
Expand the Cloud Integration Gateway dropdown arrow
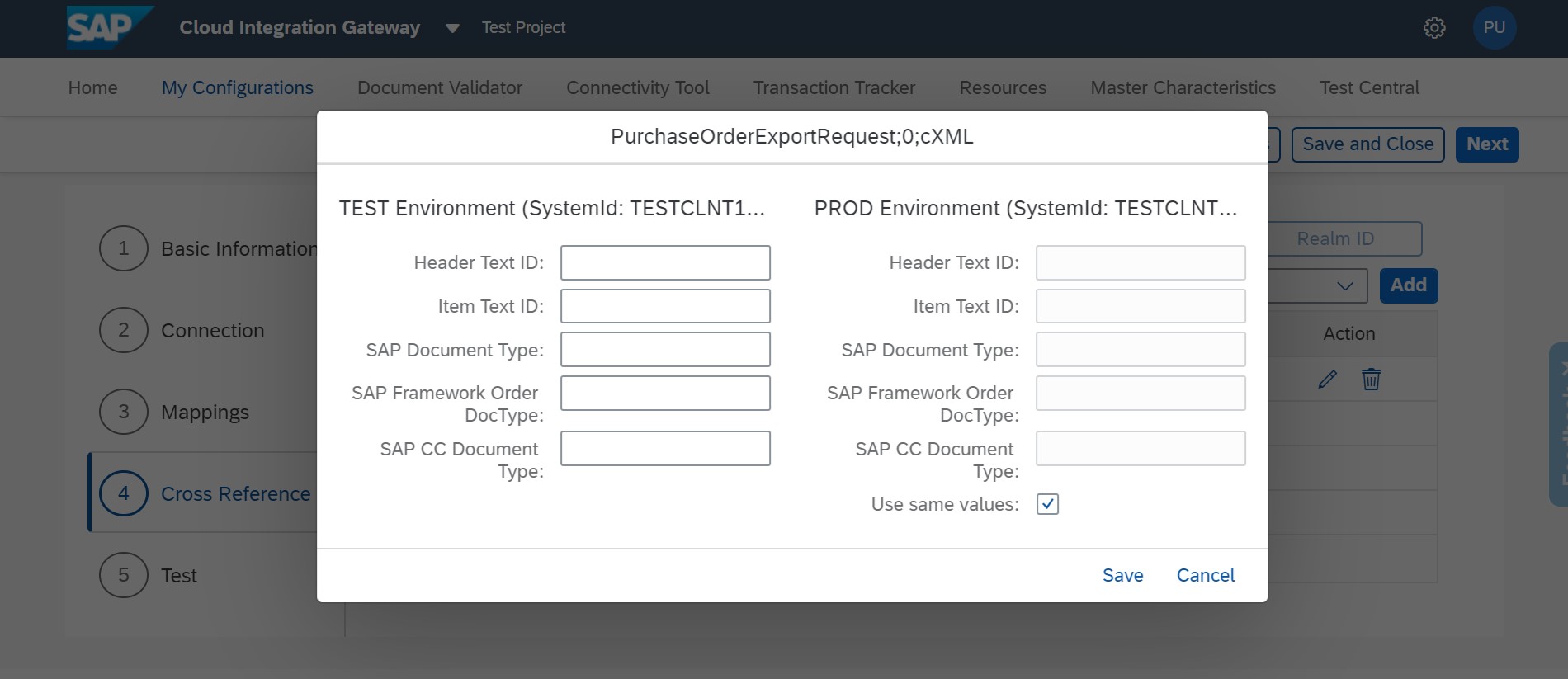(452, 29)
